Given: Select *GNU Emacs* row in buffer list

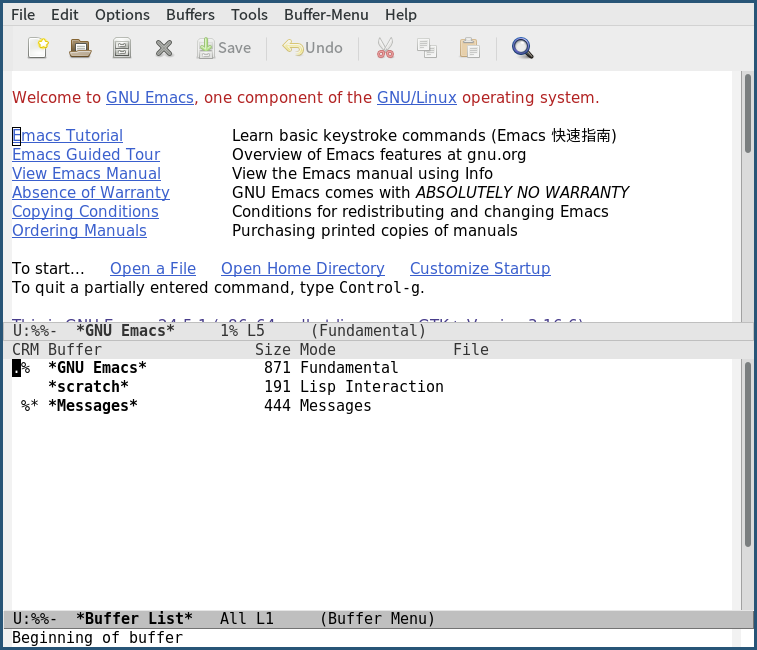Looking at the screenshot, I should 371,368.
